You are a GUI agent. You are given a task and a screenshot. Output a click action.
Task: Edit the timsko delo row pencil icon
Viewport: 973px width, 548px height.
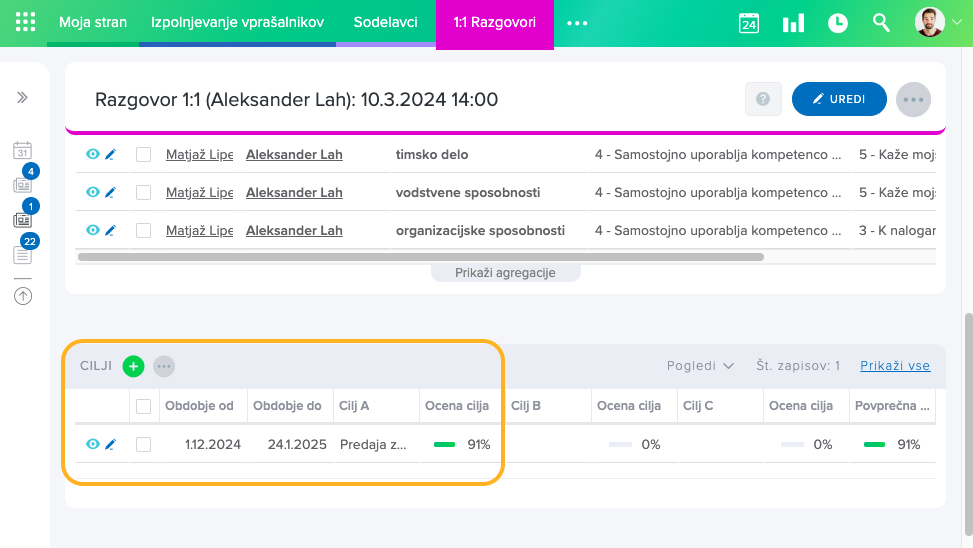click(x=111, y=155)
